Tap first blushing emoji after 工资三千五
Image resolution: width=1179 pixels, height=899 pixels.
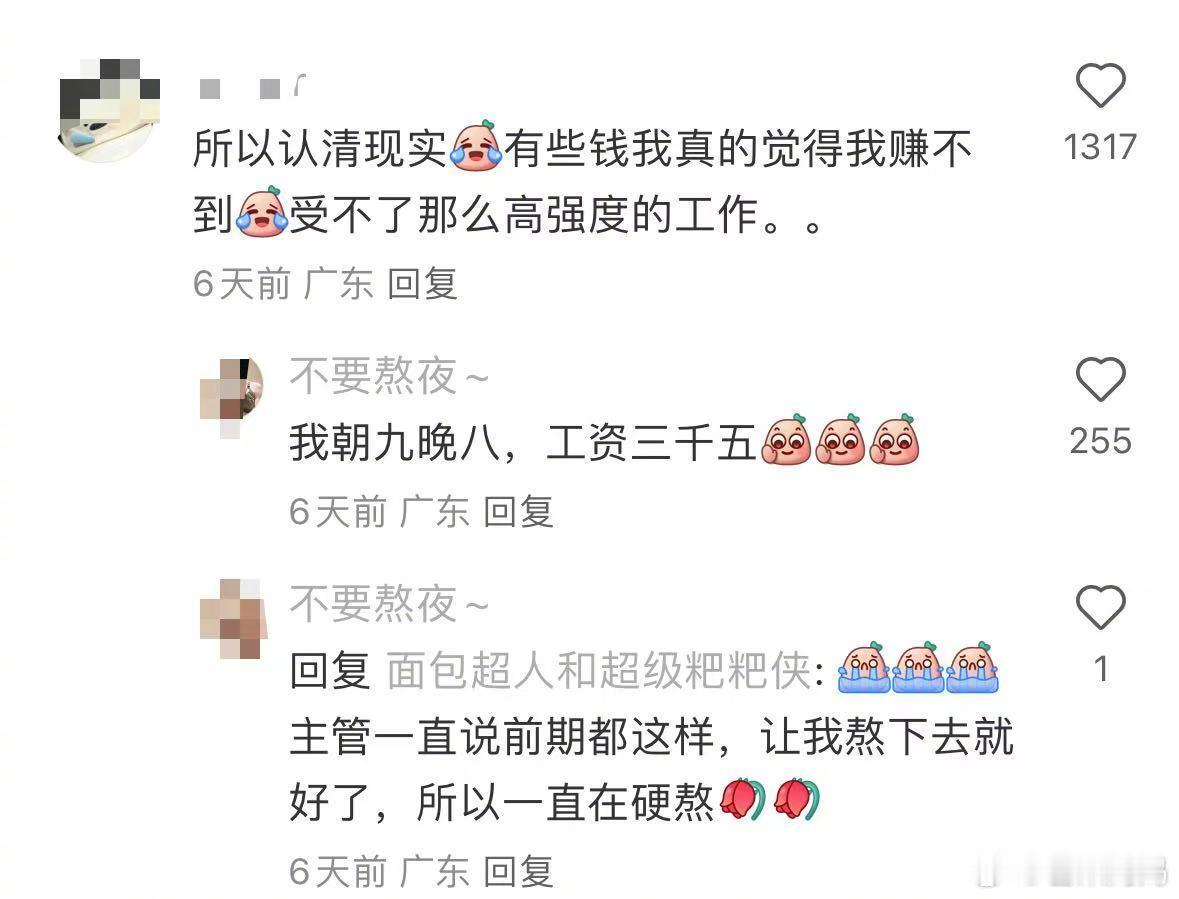[x=787, y=440]
